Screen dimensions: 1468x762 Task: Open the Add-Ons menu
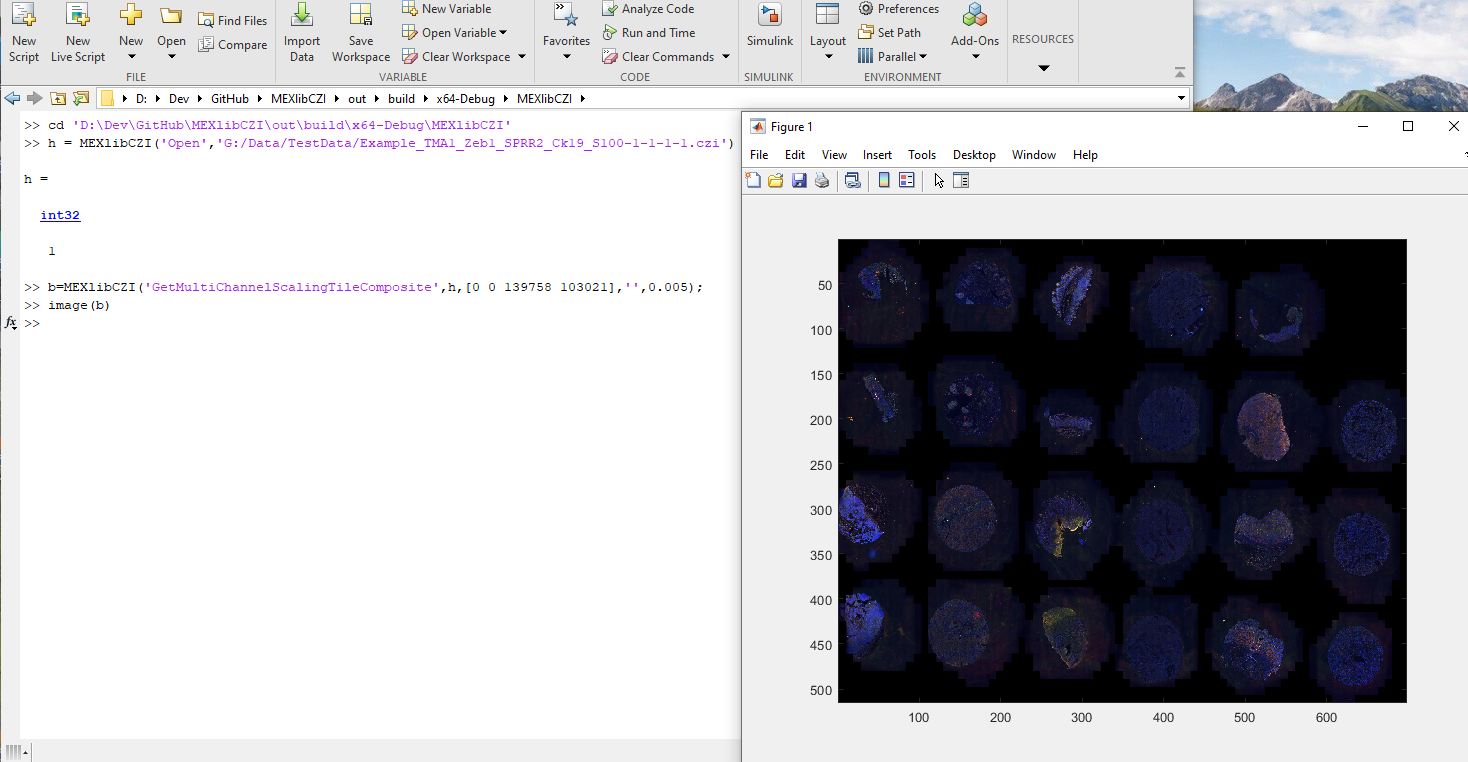point(975,32)
